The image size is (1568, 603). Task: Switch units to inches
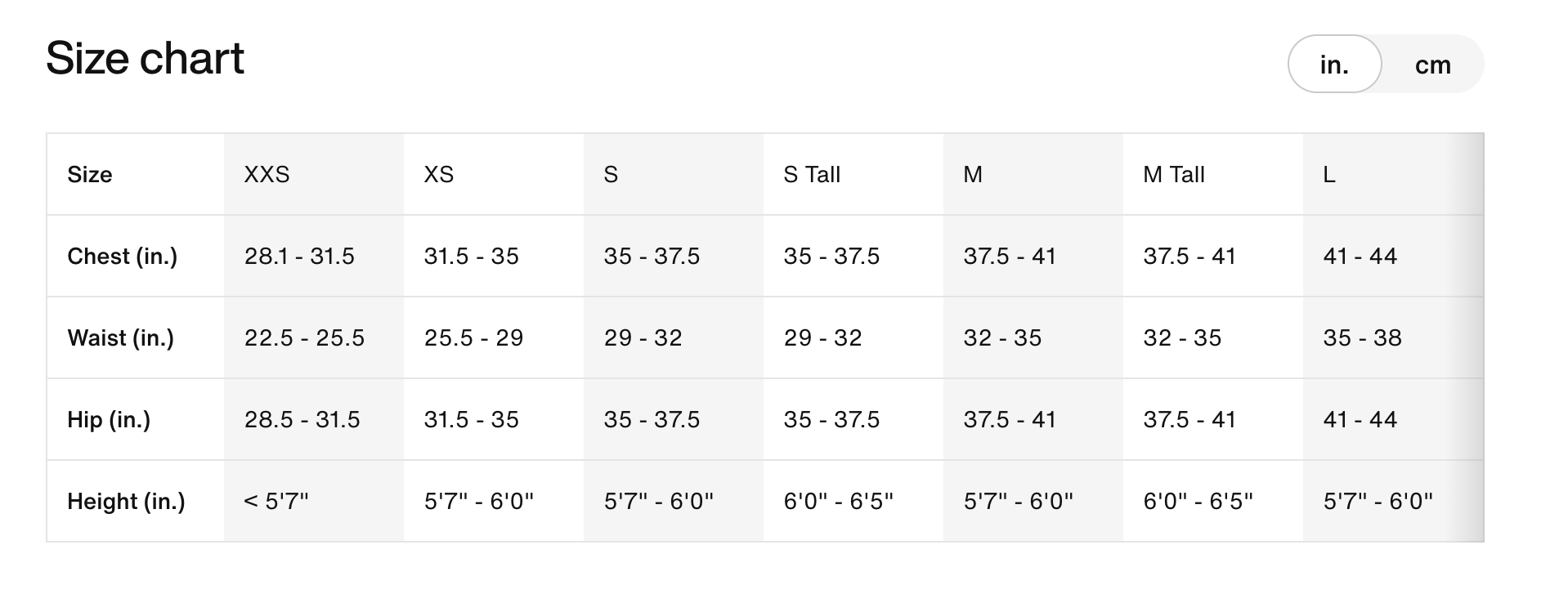[x=1334, y=65]
